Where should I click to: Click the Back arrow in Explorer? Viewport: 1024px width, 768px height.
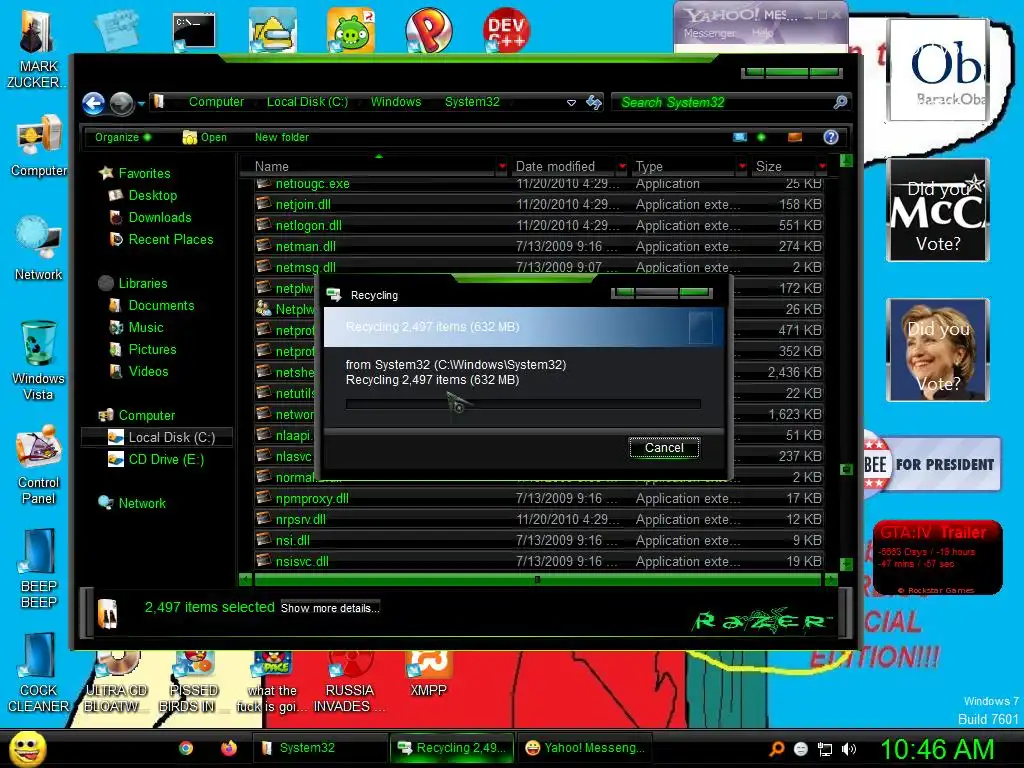(94, 103)
